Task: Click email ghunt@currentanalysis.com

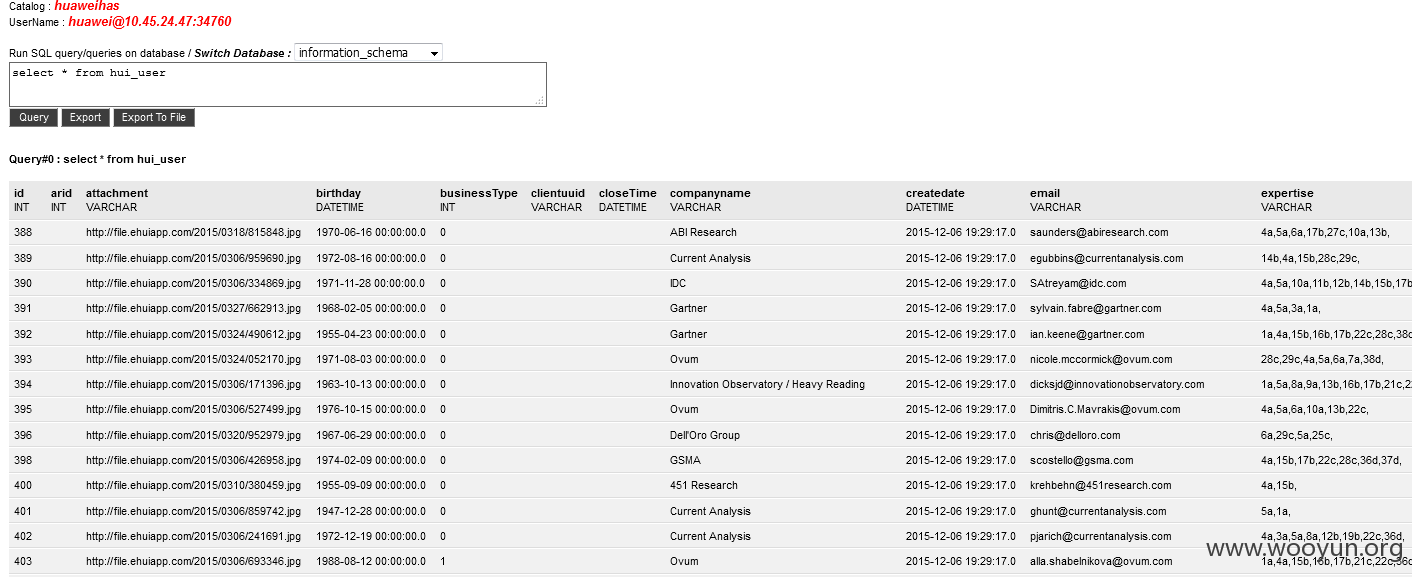Action: (x=1100, y=511)
